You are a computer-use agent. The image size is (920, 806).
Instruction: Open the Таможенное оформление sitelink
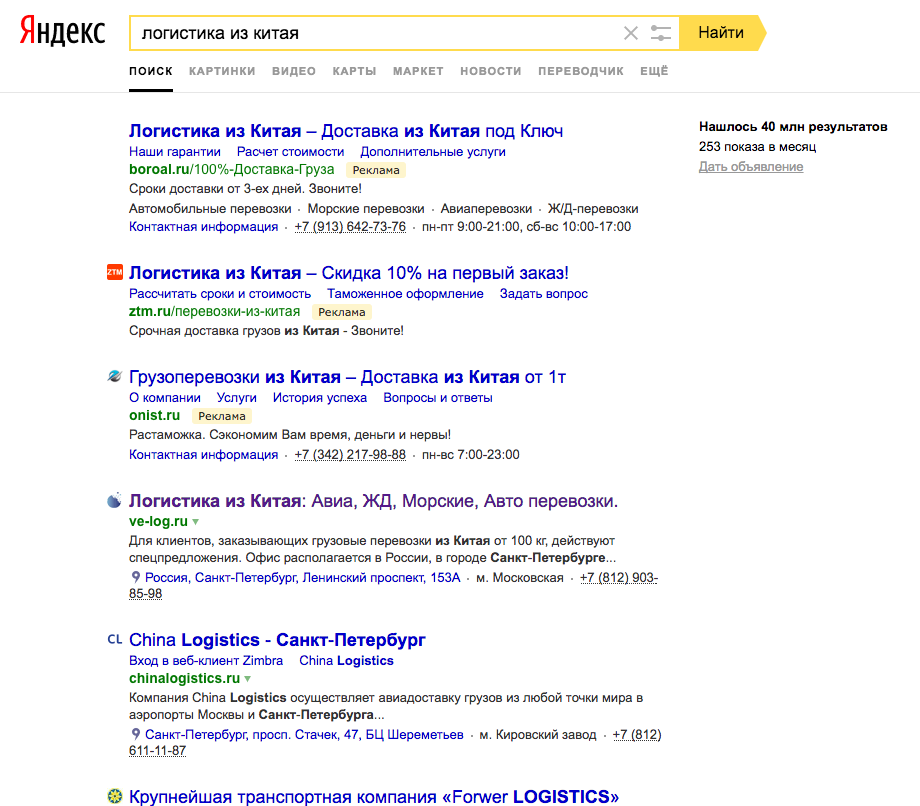pyautogui.click(x=405, y=293)
